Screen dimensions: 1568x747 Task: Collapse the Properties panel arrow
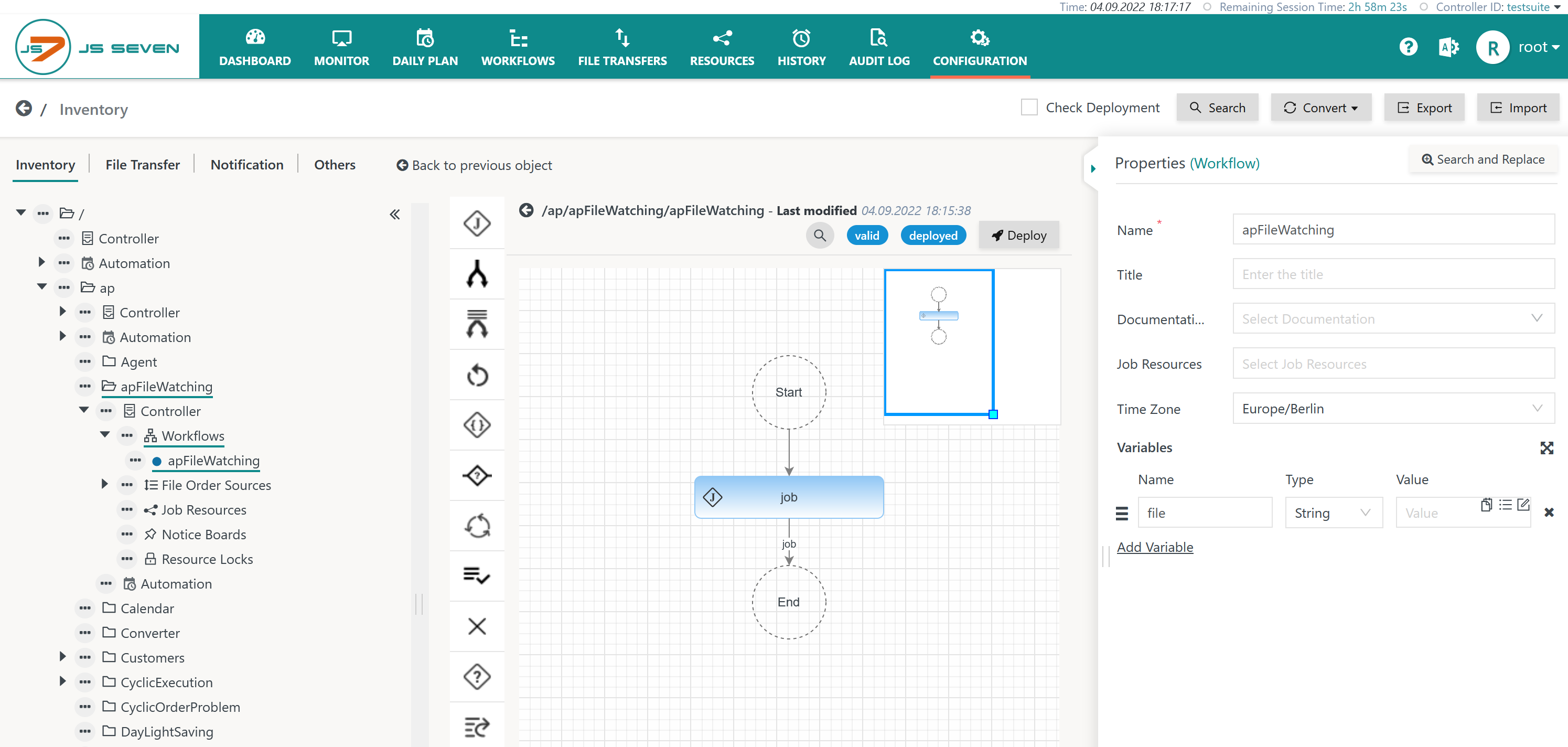(x=1092, y=168)
